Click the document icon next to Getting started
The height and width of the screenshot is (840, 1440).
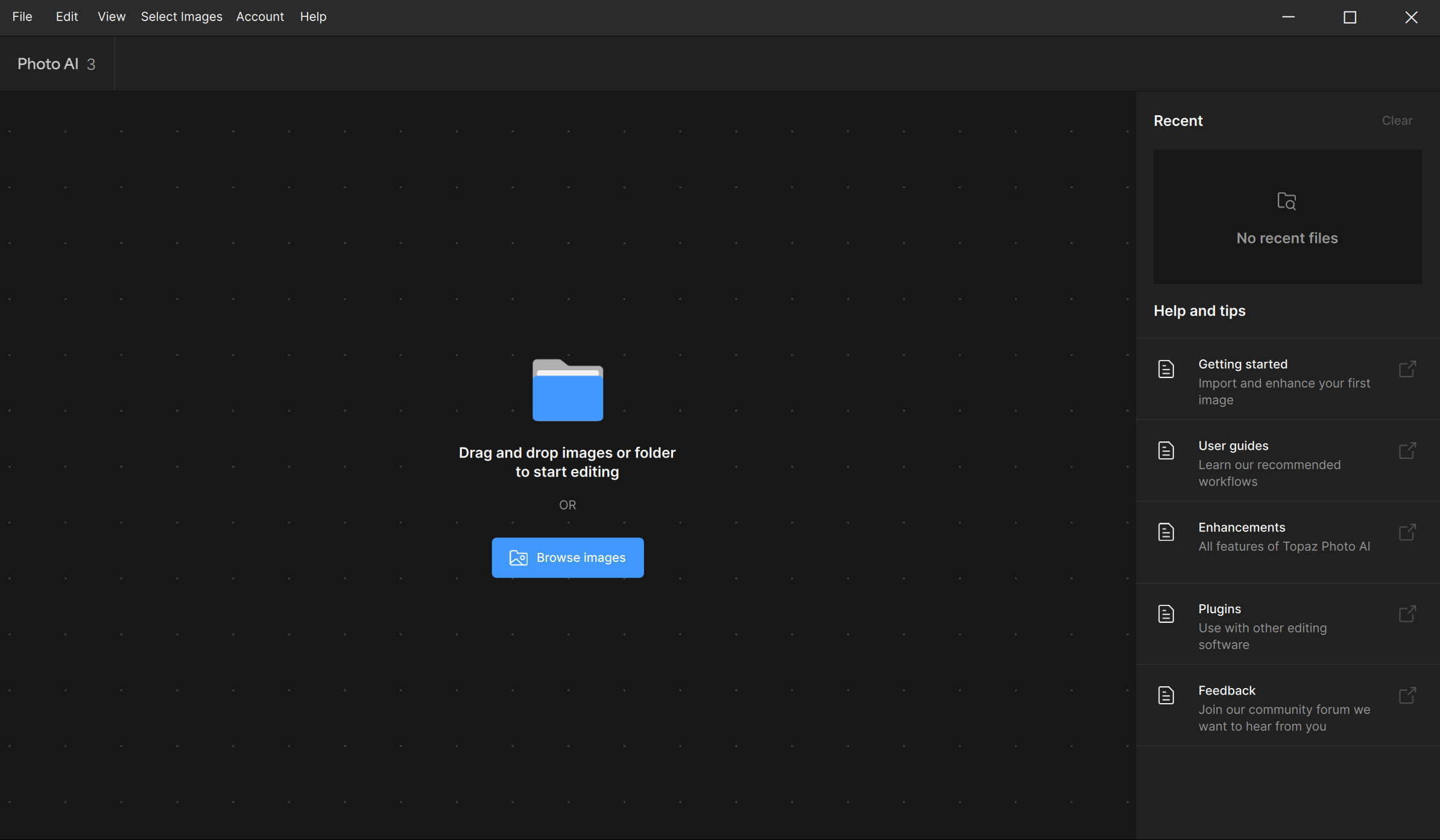point(1166,369)
